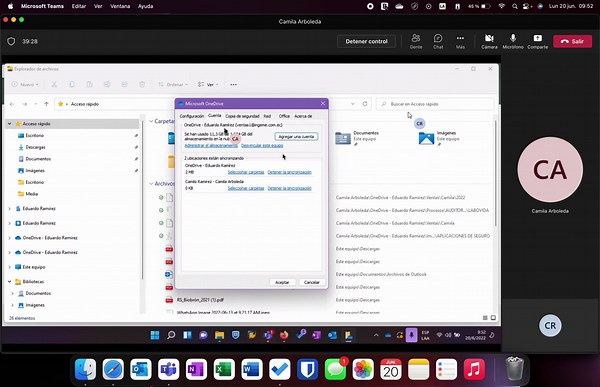Click the purple microphone icon in remote taskbar
This screenshot has height=387, width=600.
pos(411,335)
